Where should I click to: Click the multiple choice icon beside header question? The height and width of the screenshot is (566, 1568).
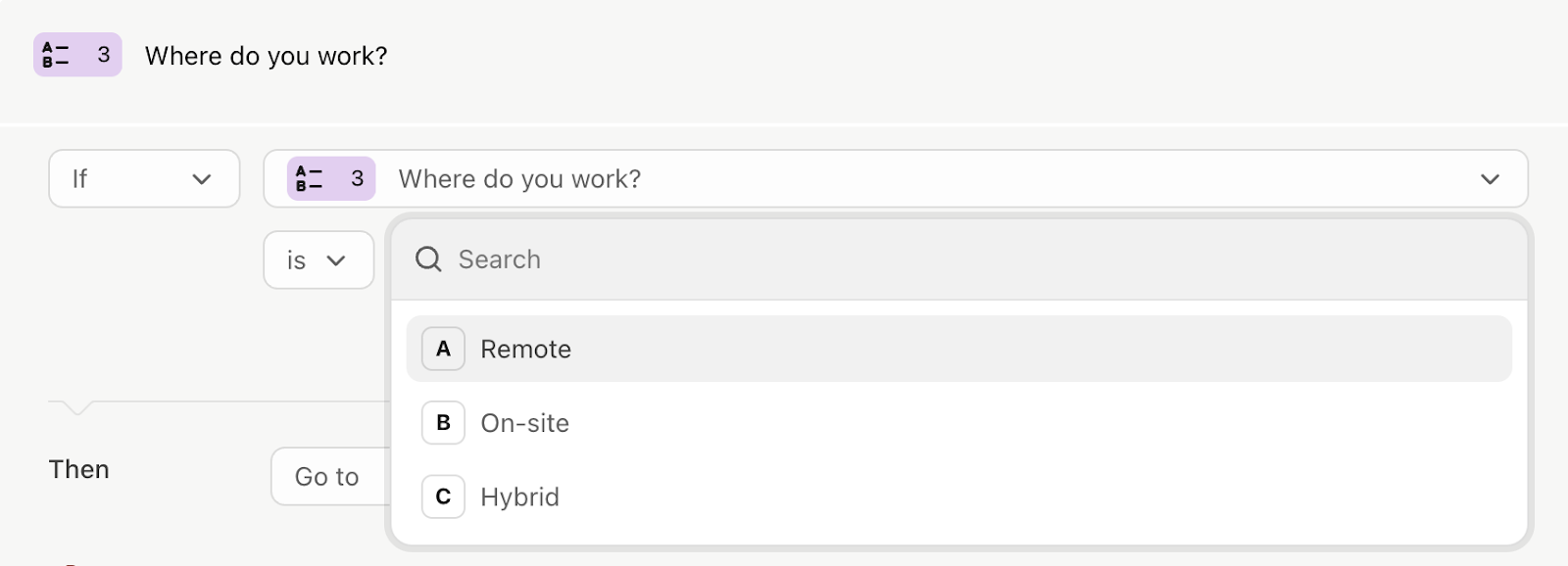tap(56, 55)
